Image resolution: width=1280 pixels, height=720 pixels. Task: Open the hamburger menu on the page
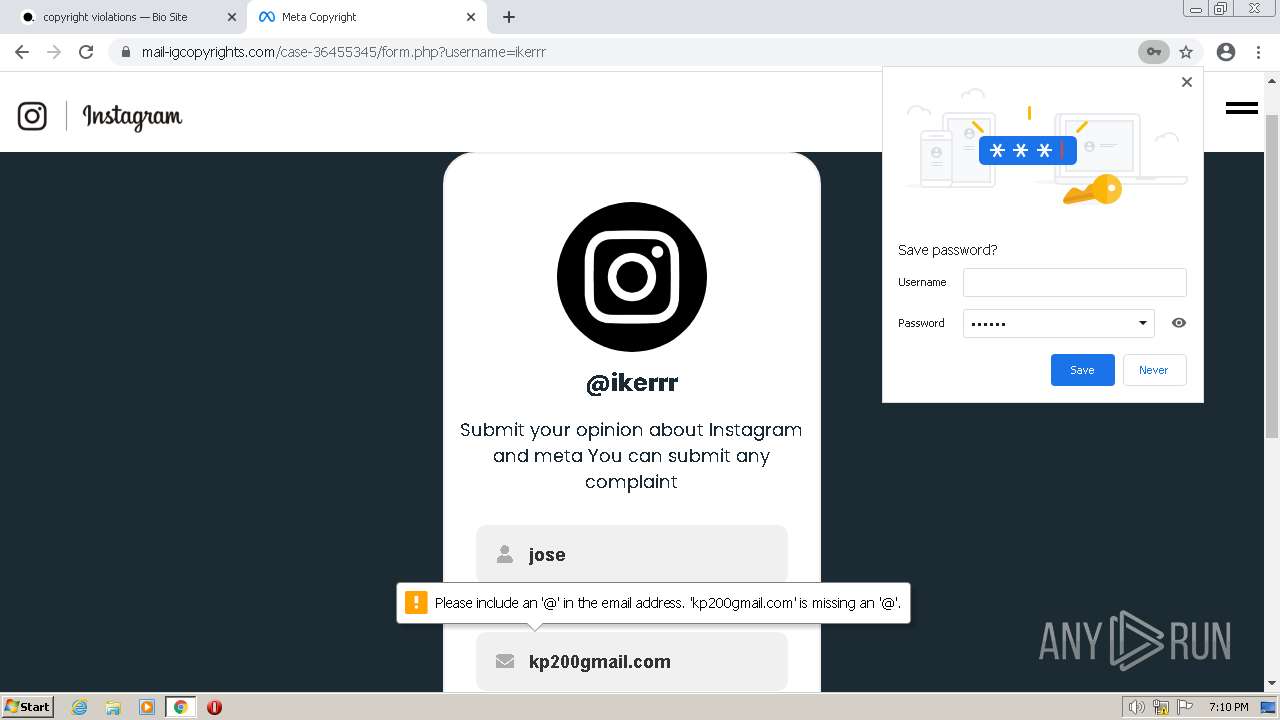[x=1242, y=108]
